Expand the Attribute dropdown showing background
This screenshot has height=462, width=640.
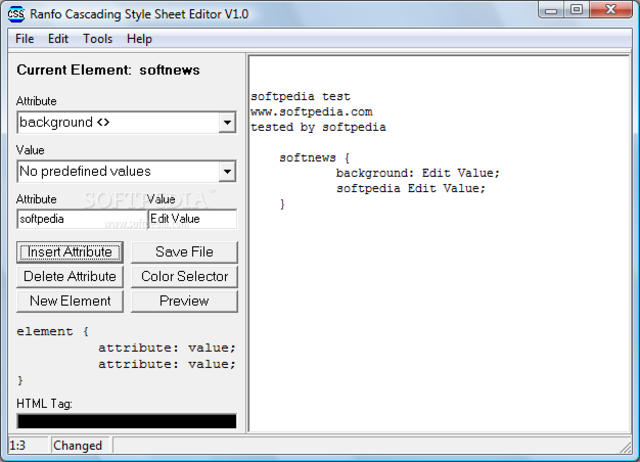point(227,122)
